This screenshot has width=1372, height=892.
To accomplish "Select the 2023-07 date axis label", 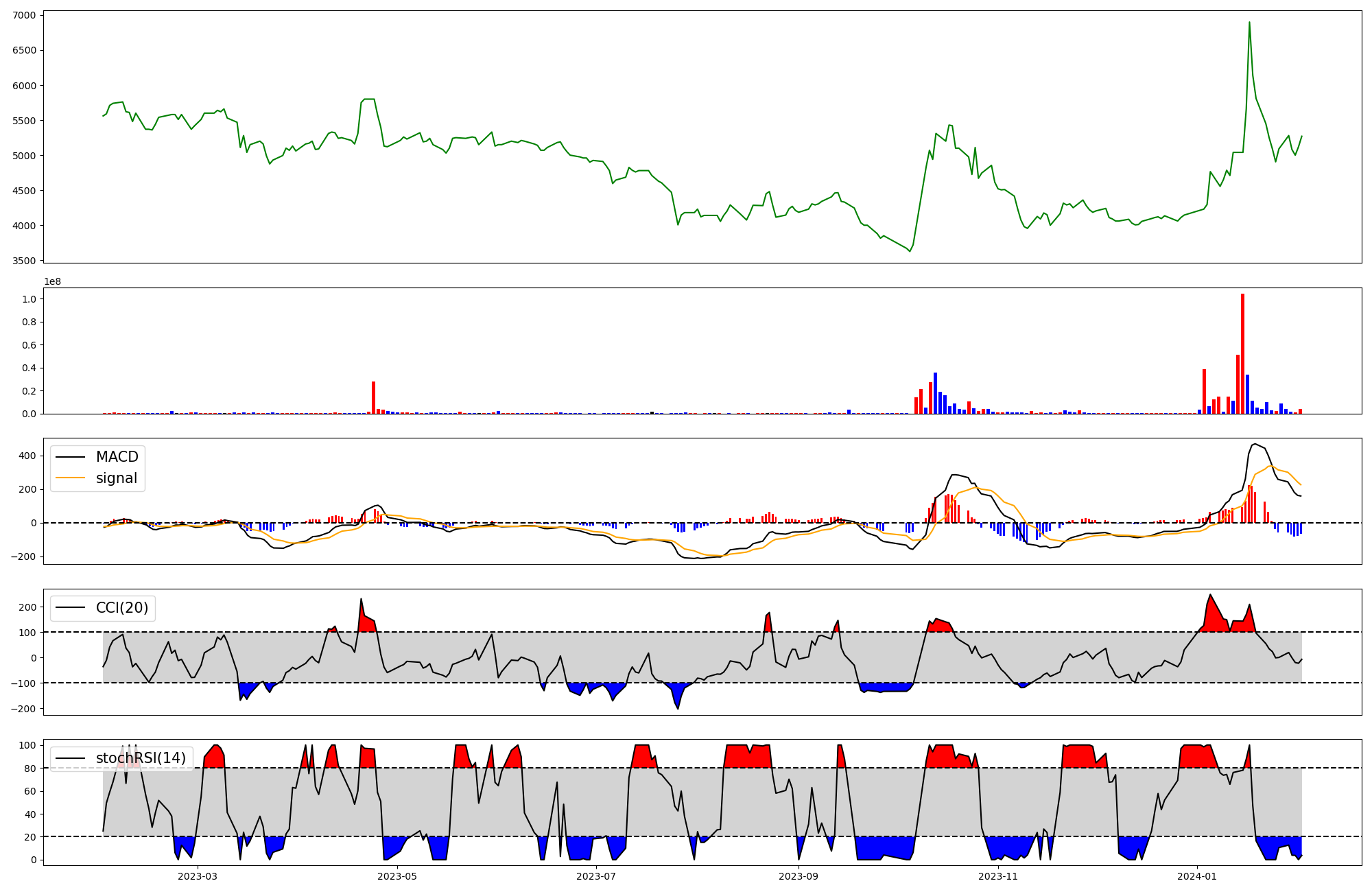I will (596, 876).
